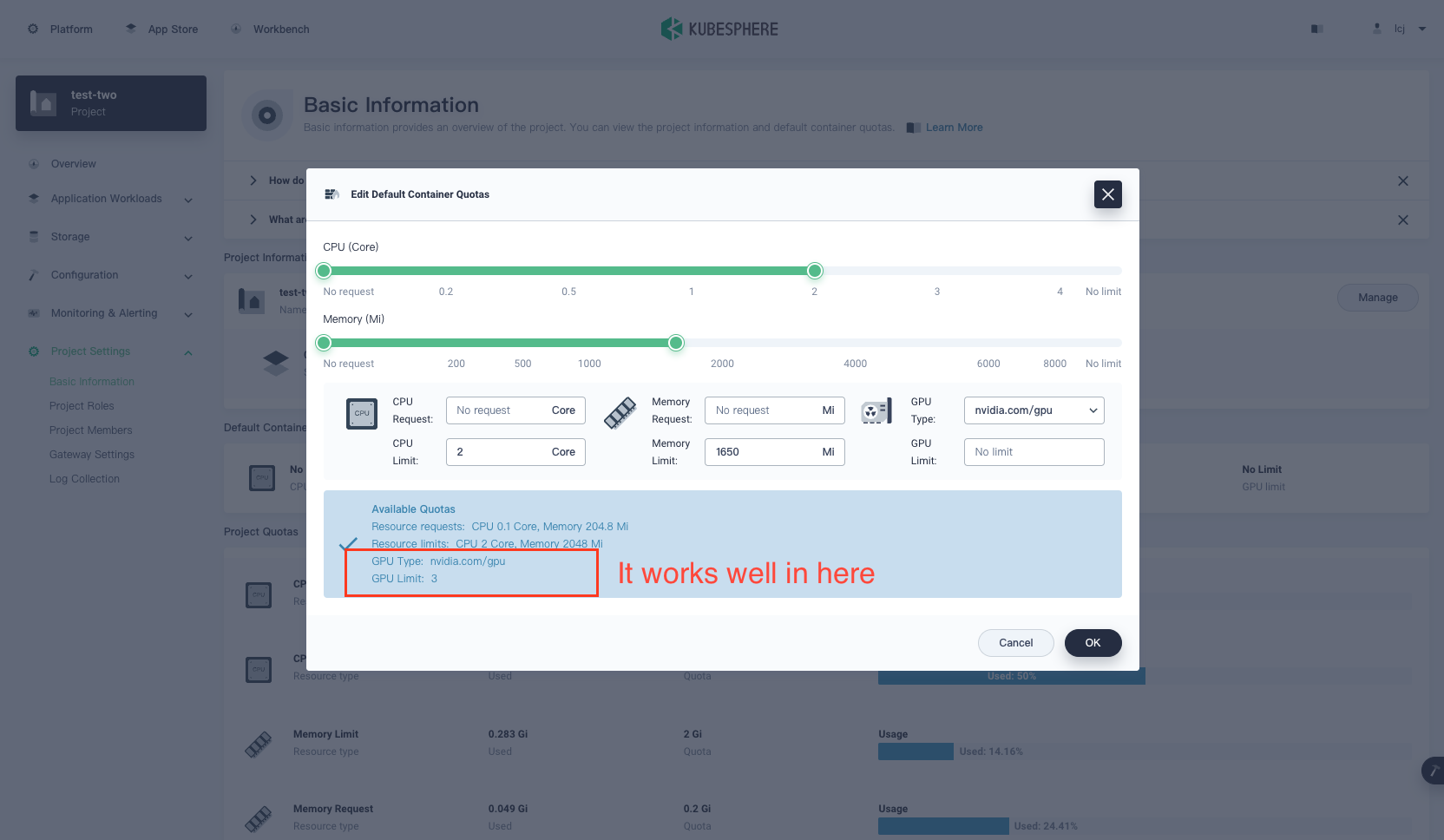Expand the Storage section in sidebar
Image resolution: width=1444 pixels, height=840 pixels.
coord(188,238)
